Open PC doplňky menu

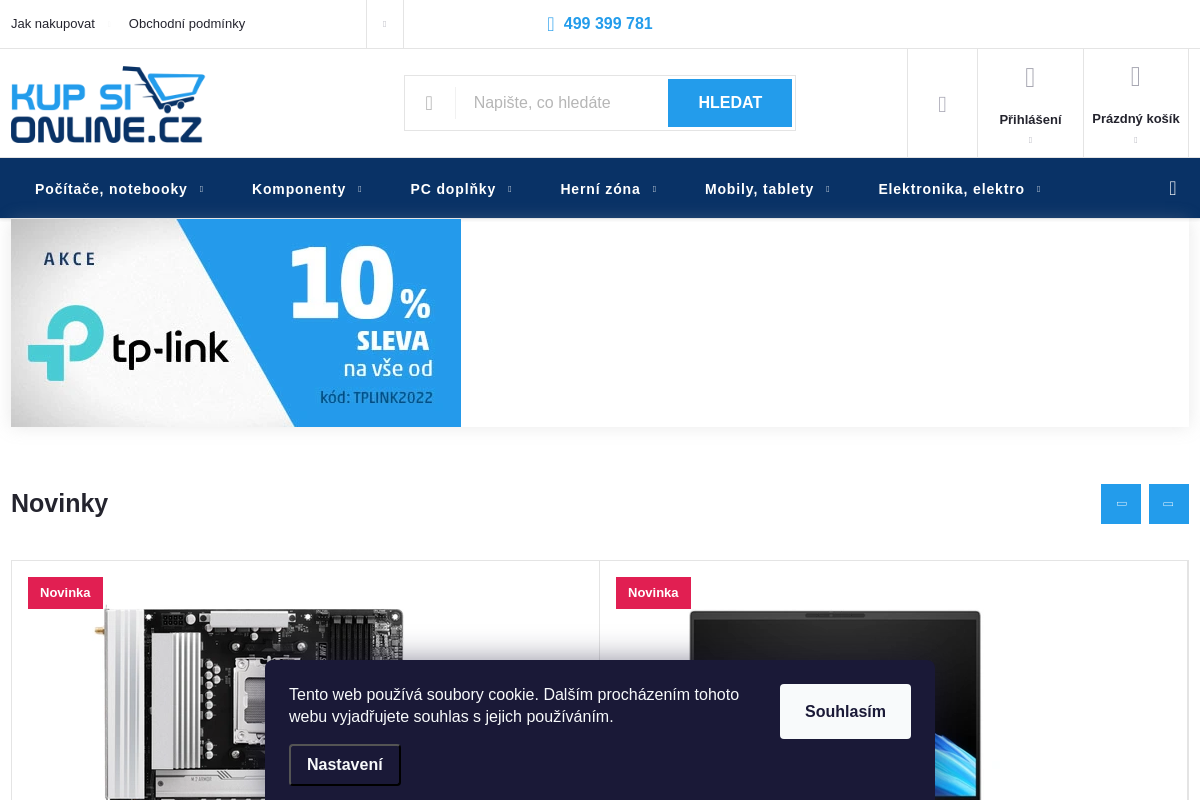pyautogui.click(x=453, y=189)
